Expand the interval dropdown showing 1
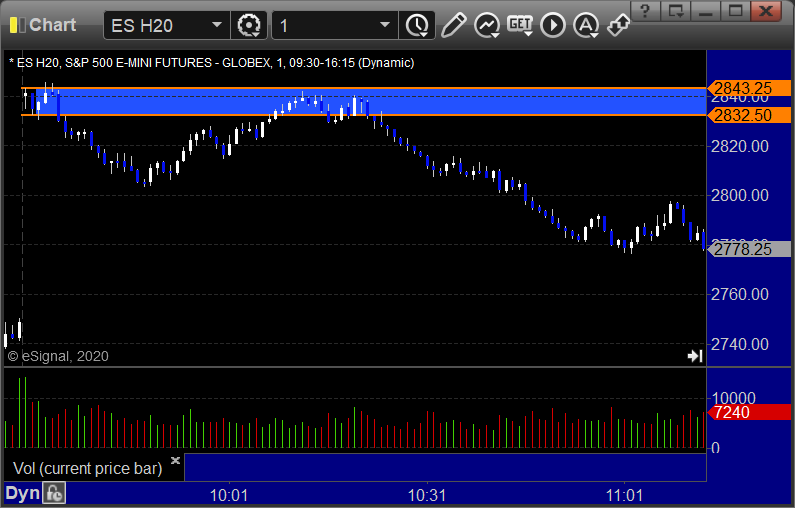This screenshot has width=795, height=508. 335,25
